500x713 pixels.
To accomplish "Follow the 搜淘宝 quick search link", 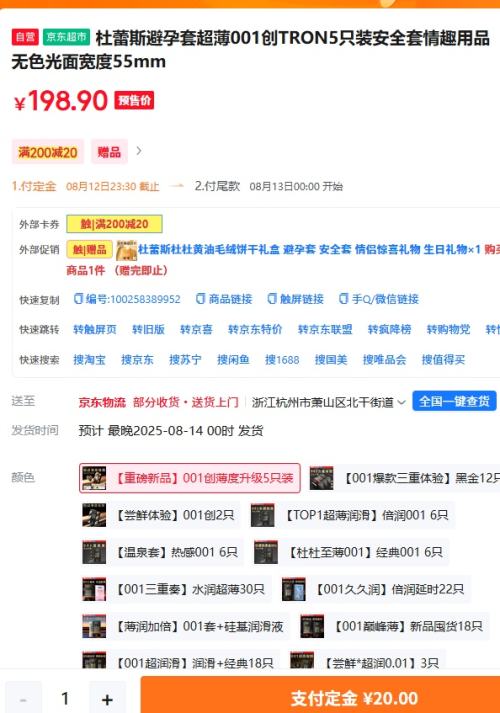I will coord(90,360).
